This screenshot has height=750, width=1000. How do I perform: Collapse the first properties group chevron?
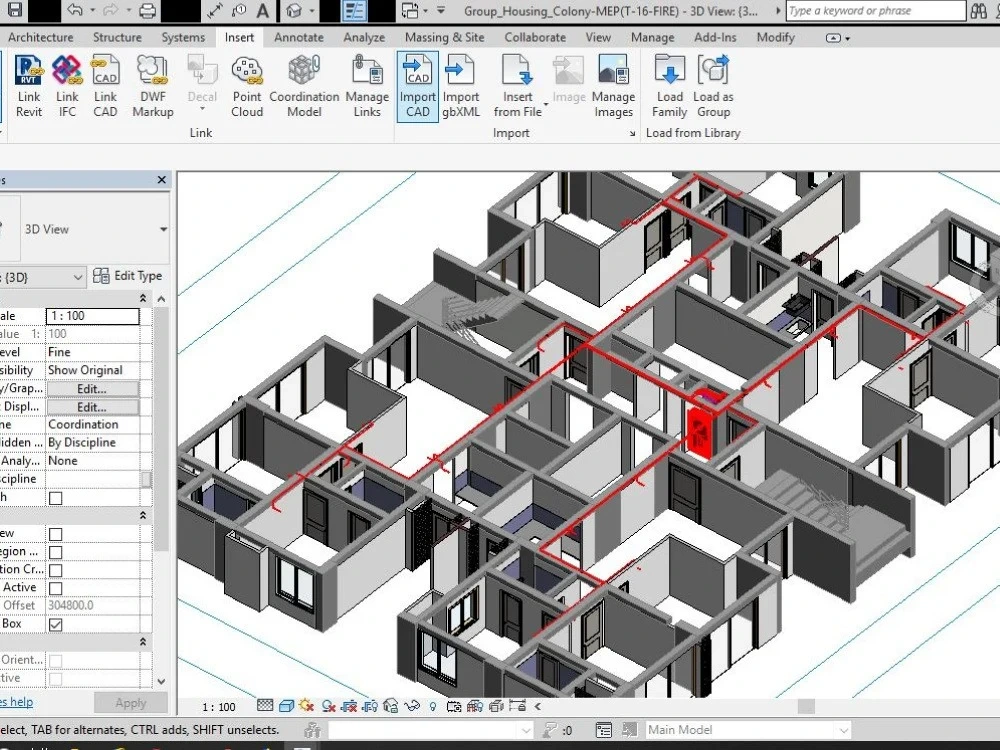pos(143,298)
